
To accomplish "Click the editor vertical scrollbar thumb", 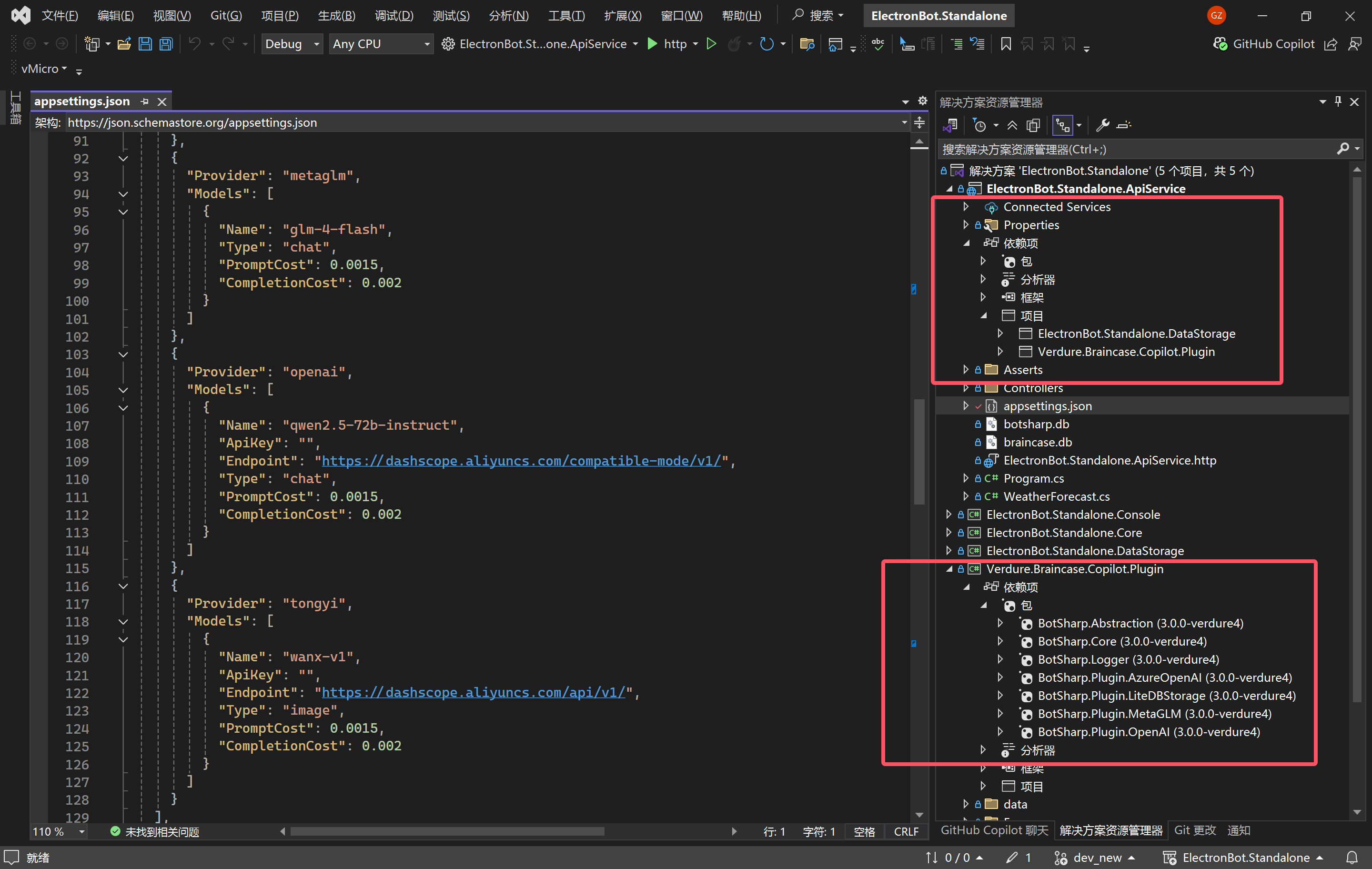I will coord(918,451).
